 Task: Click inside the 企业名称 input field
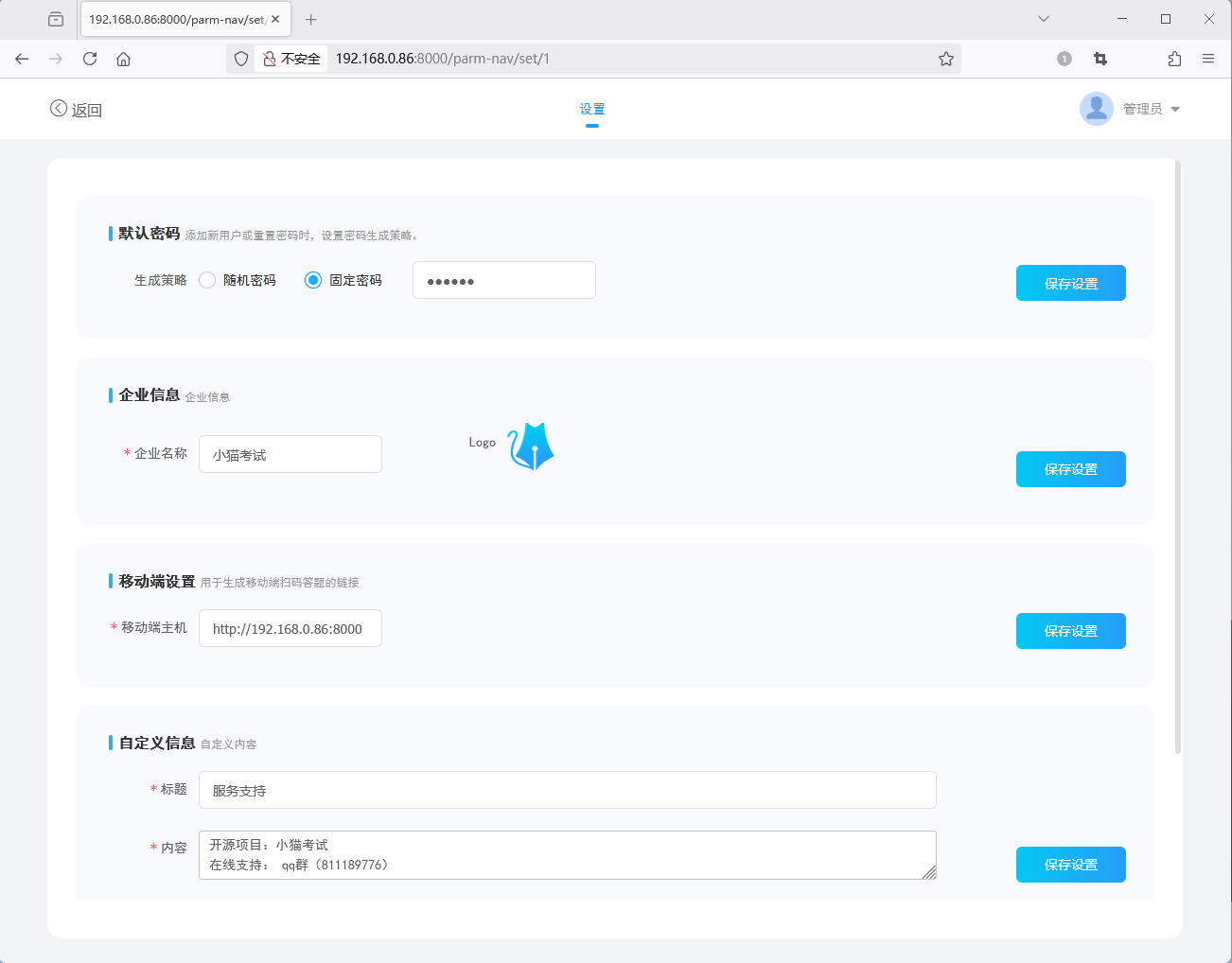coord(290,453)
